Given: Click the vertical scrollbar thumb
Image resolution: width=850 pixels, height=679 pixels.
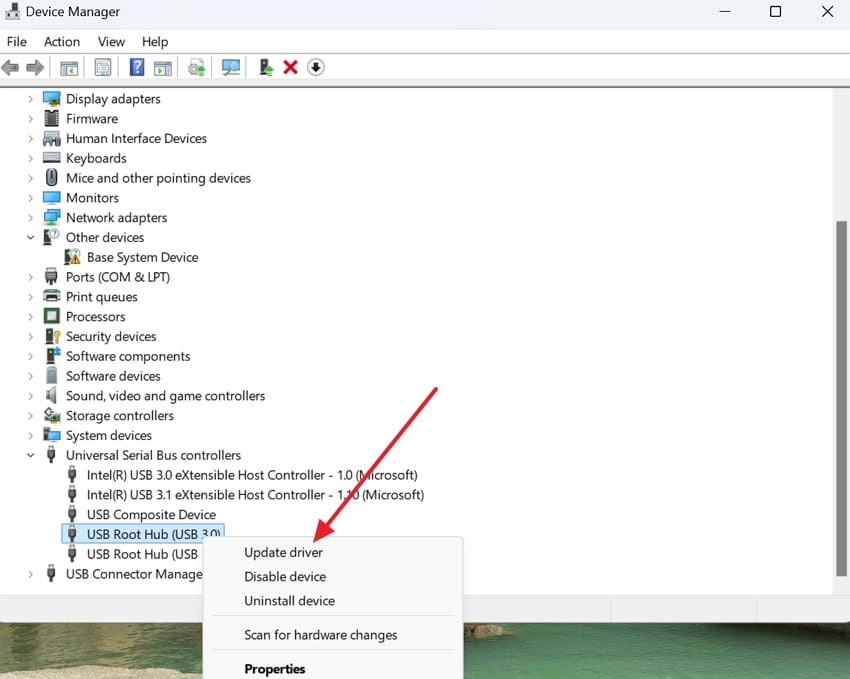Looking at the screenshot, I should coord(841,398).
